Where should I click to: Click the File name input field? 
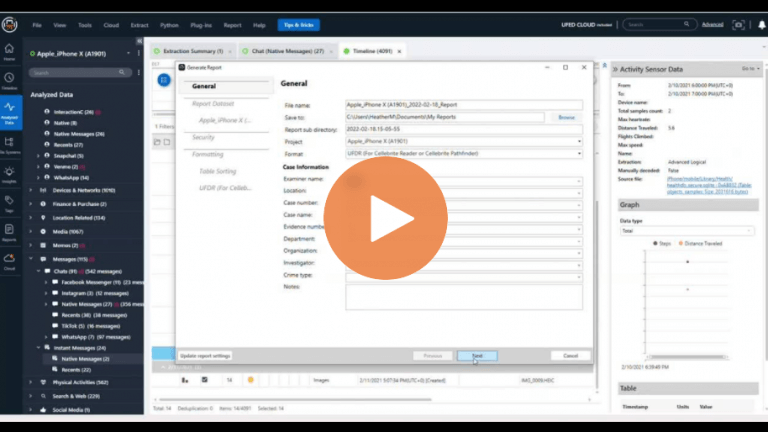coord(464,105)
